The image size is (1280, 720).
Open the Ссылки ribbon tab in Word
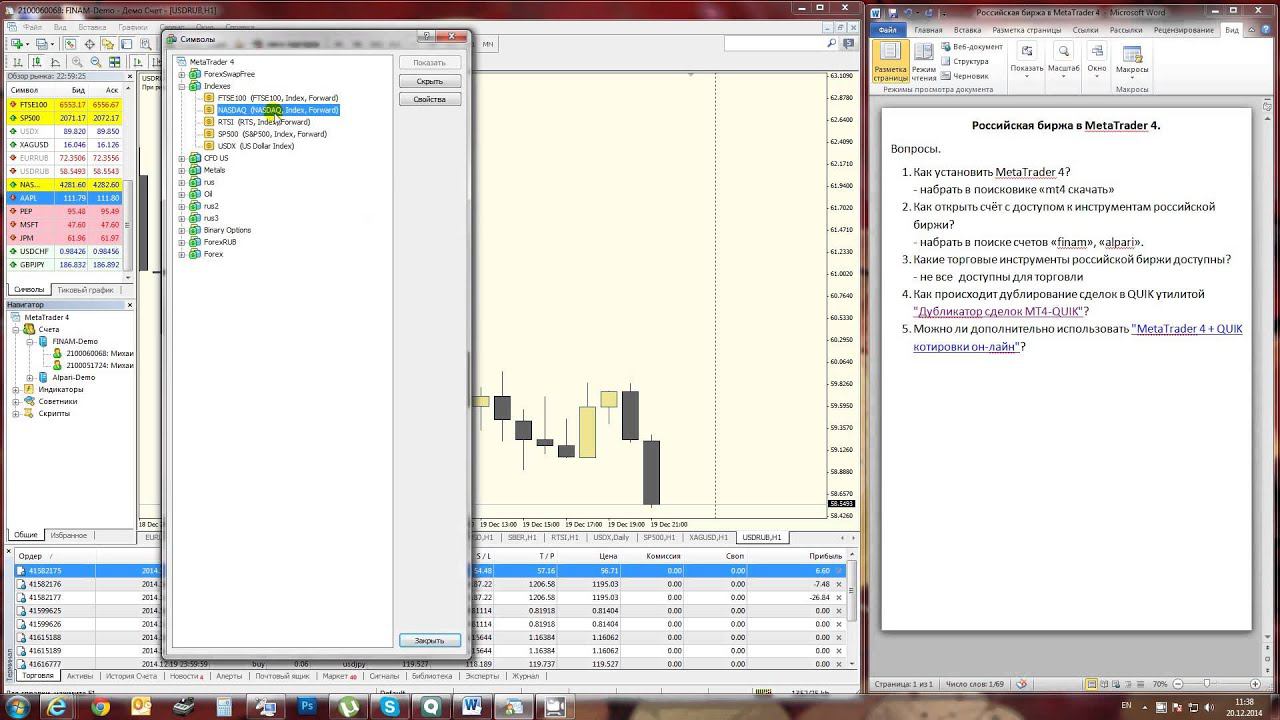(1085, 30)
